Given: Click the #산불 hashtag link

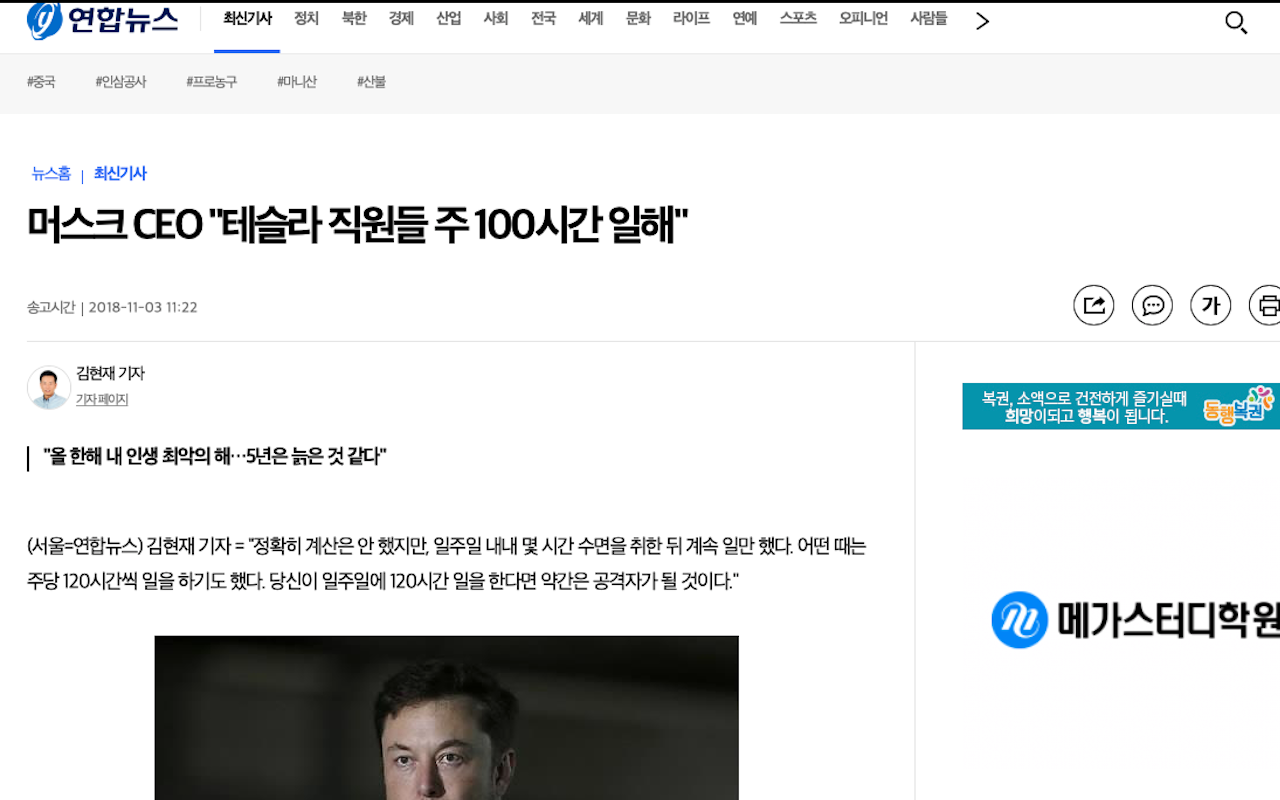Looking at the screenshot, I should pyautogui.click(x=371, y=82).
